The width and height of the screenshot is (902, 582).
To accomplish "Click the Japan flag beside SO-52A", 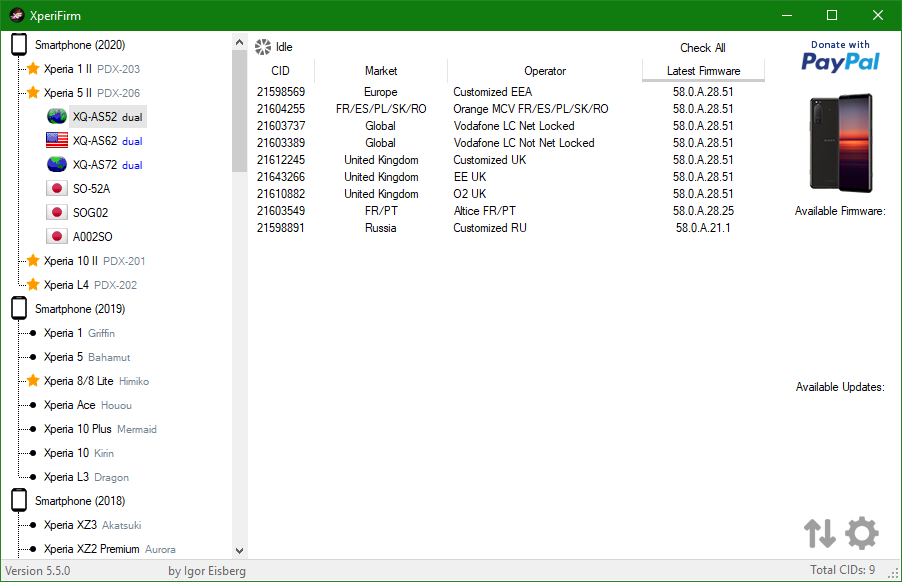I will (56, 188).
